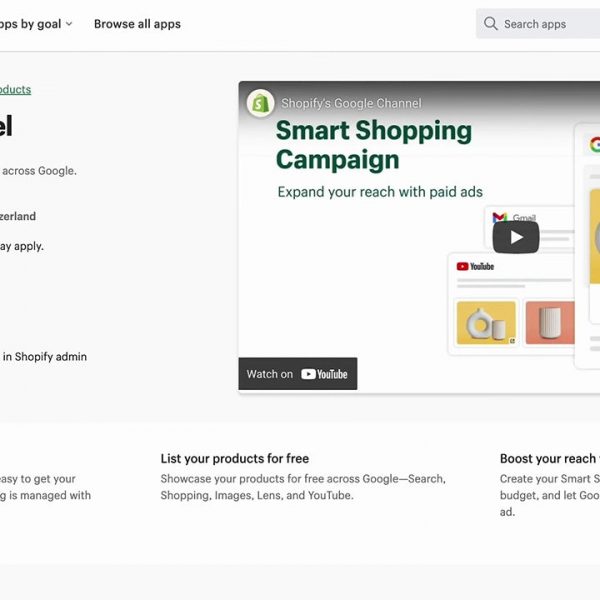Click the Google logo in the video
Screen dimensions: 600x600
(595, 145)
